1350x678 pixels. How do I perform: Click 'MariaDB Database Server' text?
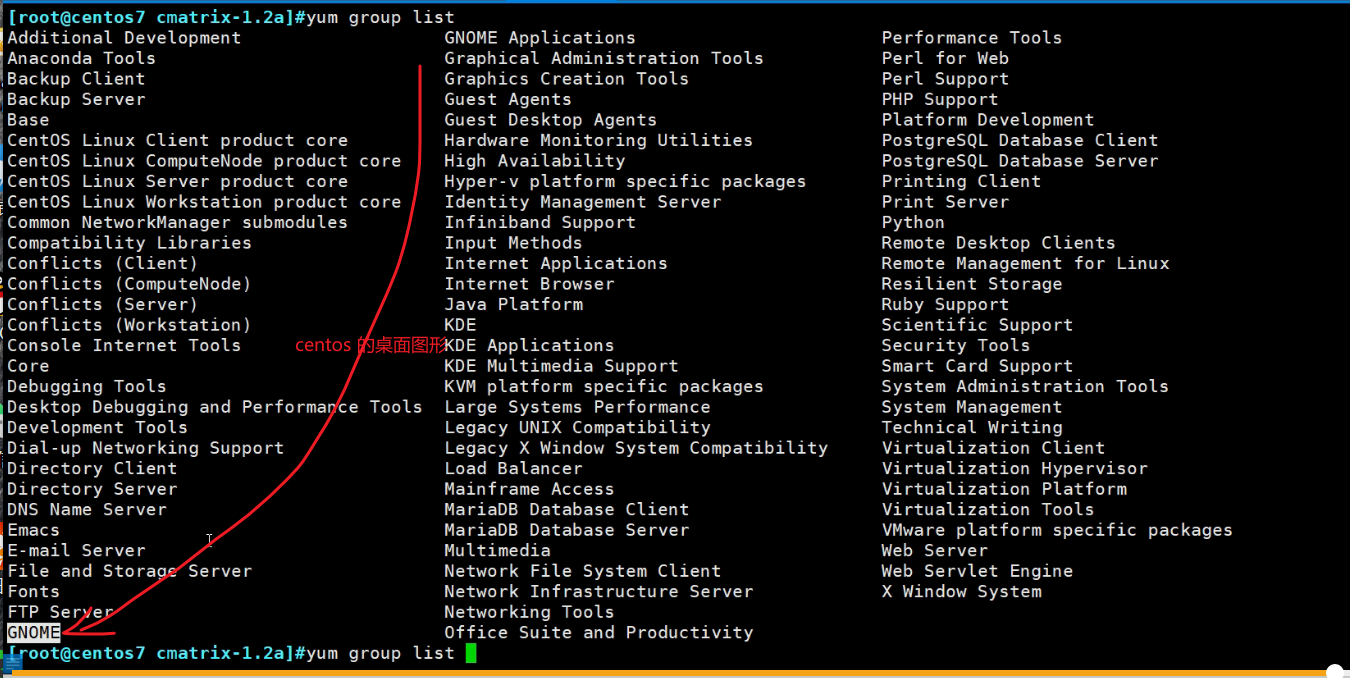[x=566, y=530]
